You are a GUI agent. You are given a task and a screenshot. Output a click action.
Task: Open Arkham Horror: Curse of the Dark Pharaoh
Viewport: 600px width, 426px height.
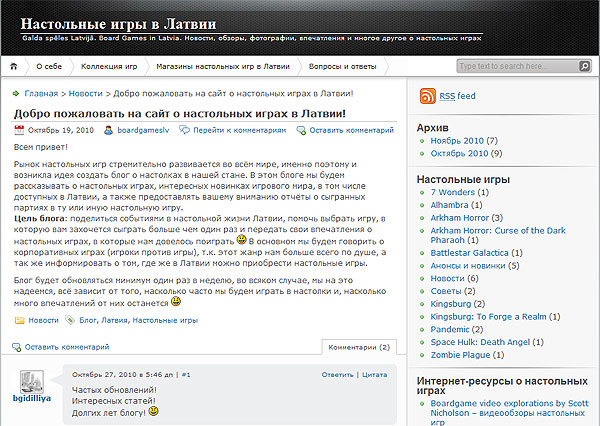click(x=498, y=235)
